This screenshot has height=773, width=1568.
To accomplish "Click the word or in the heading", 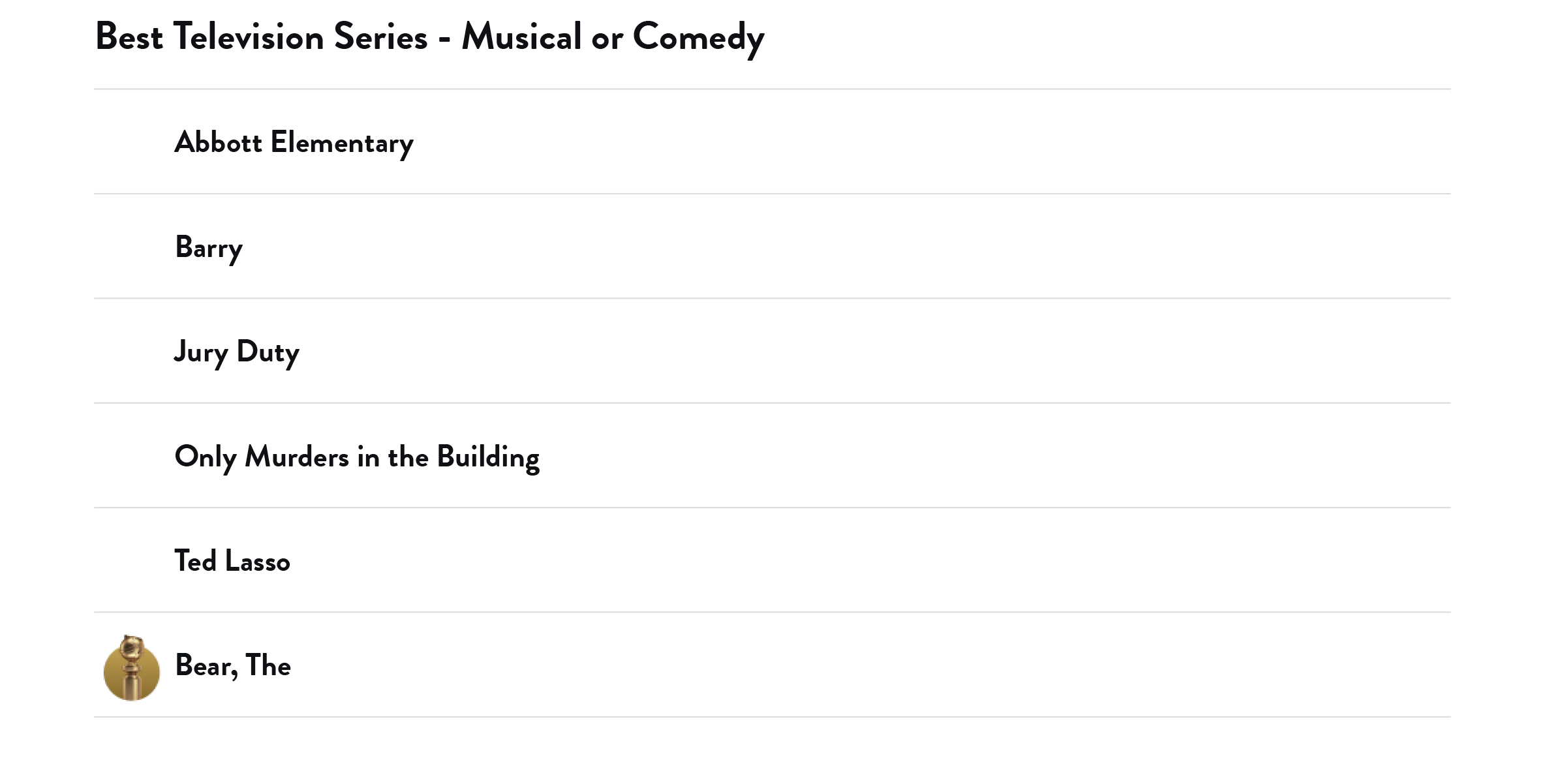I will click(x=607, y=39).
